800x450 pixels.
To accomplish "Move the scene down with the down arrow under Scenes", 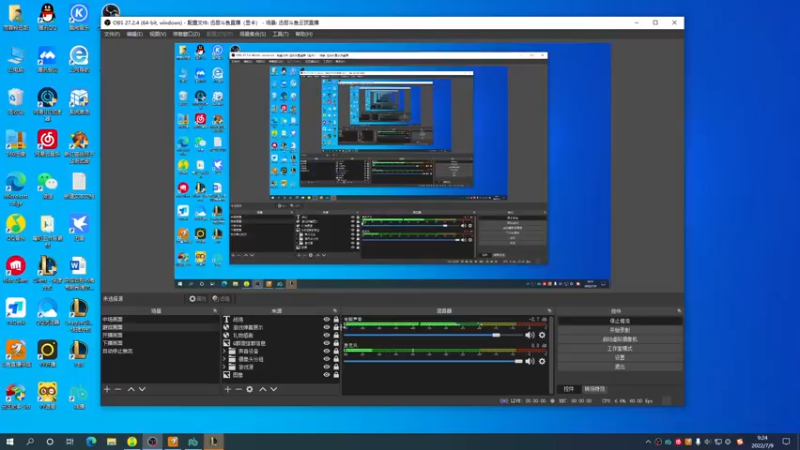I will [142, 389].
